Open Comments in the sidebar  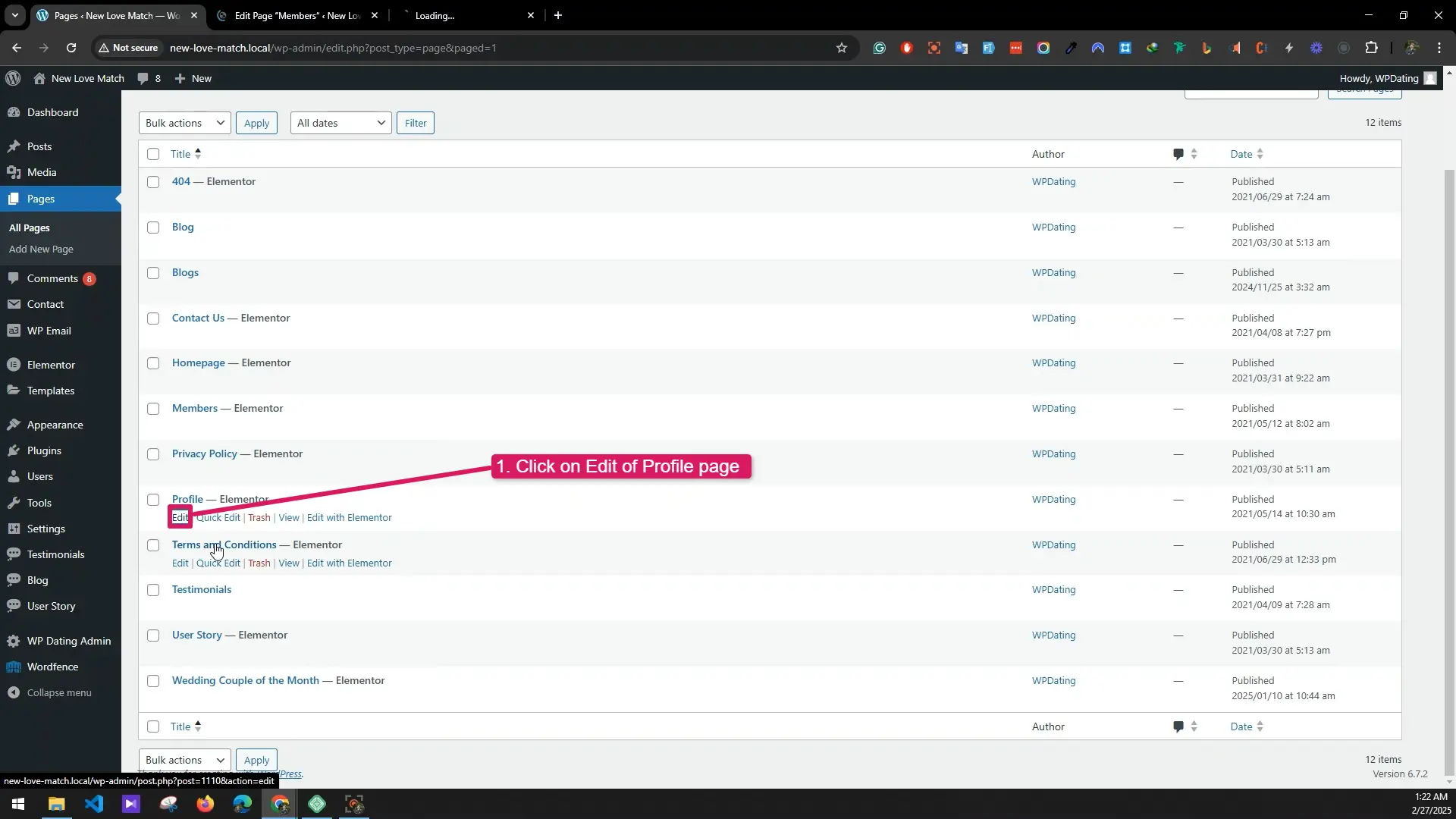pyautogui.click(x=52, y=278)
